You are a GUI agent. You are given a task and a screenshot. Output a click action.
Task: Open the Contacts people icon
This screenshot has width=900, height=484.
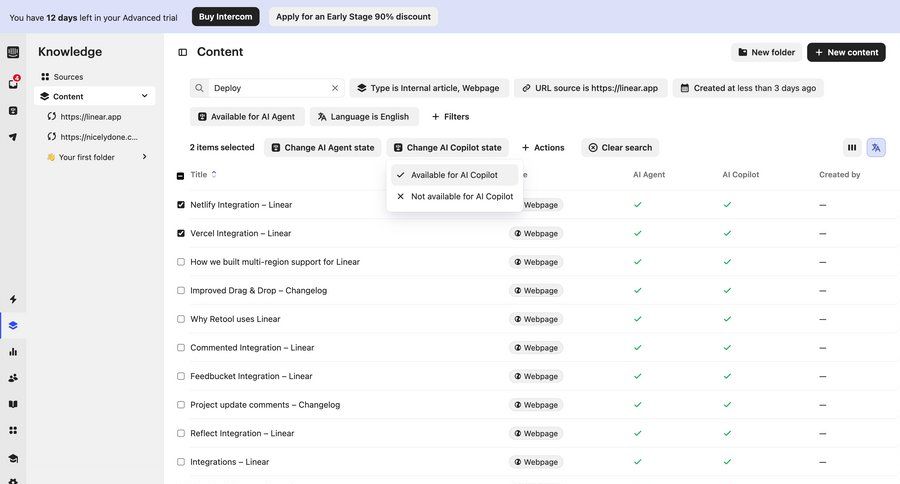[x=13, y=378]
